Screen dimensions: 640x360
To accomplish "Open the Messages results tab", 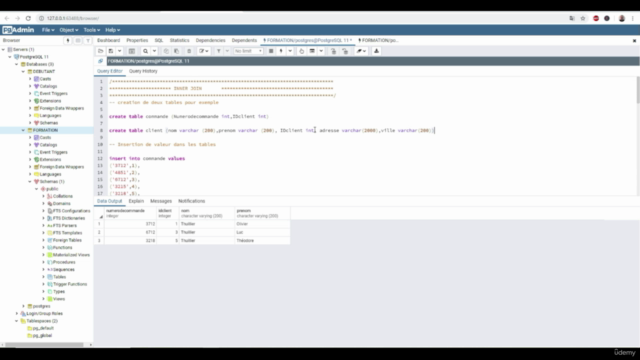I will point(161,201).
